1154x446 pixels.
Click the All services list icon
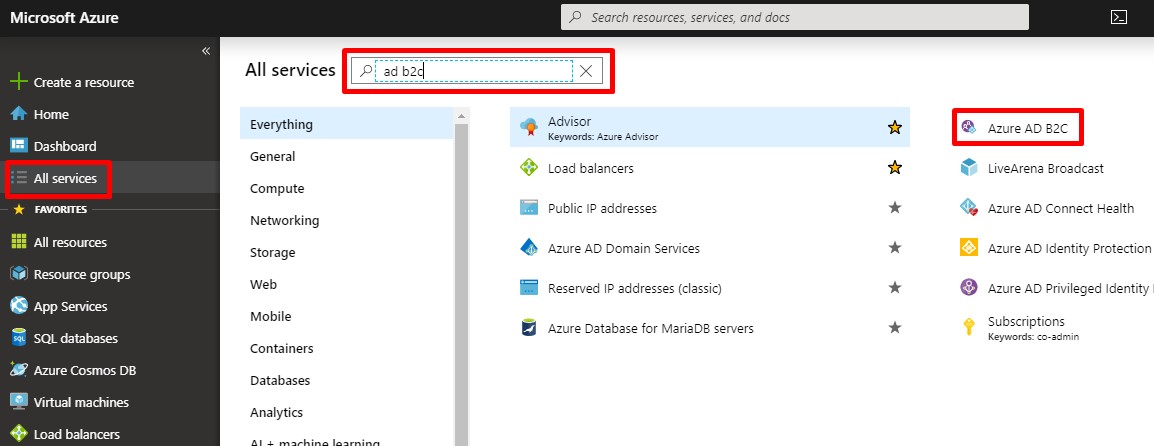(20, 178)
